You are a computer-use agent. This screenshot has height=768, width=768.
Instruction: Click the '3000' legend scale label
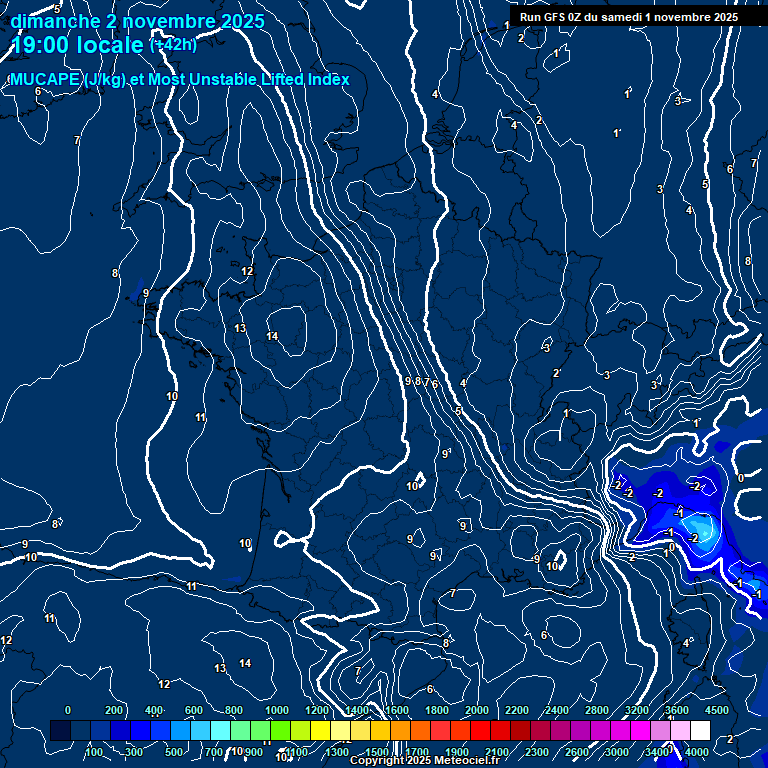point(617,752)
